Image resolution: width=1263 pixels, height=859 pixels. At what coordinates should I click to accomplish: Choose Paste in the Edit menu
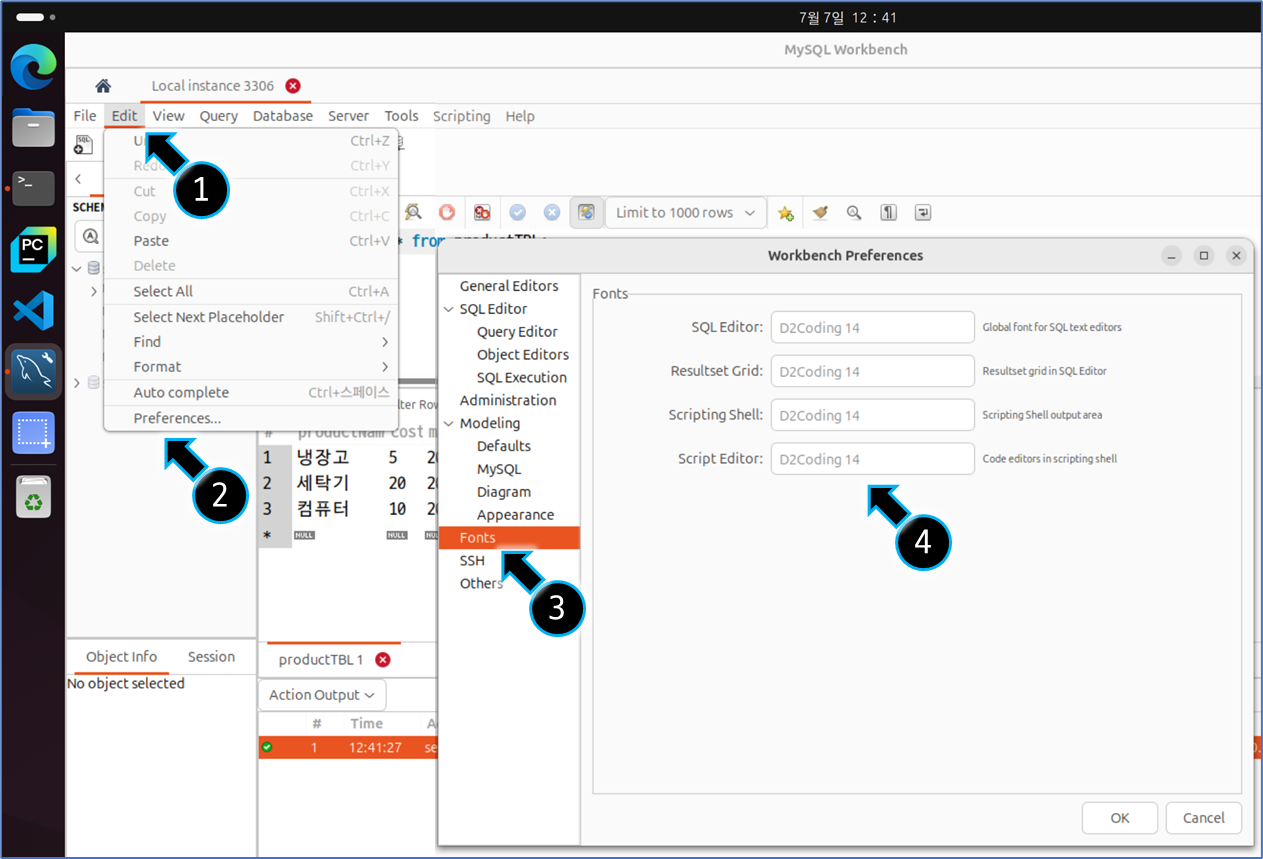pyautogui.click(x=251, y=241)
